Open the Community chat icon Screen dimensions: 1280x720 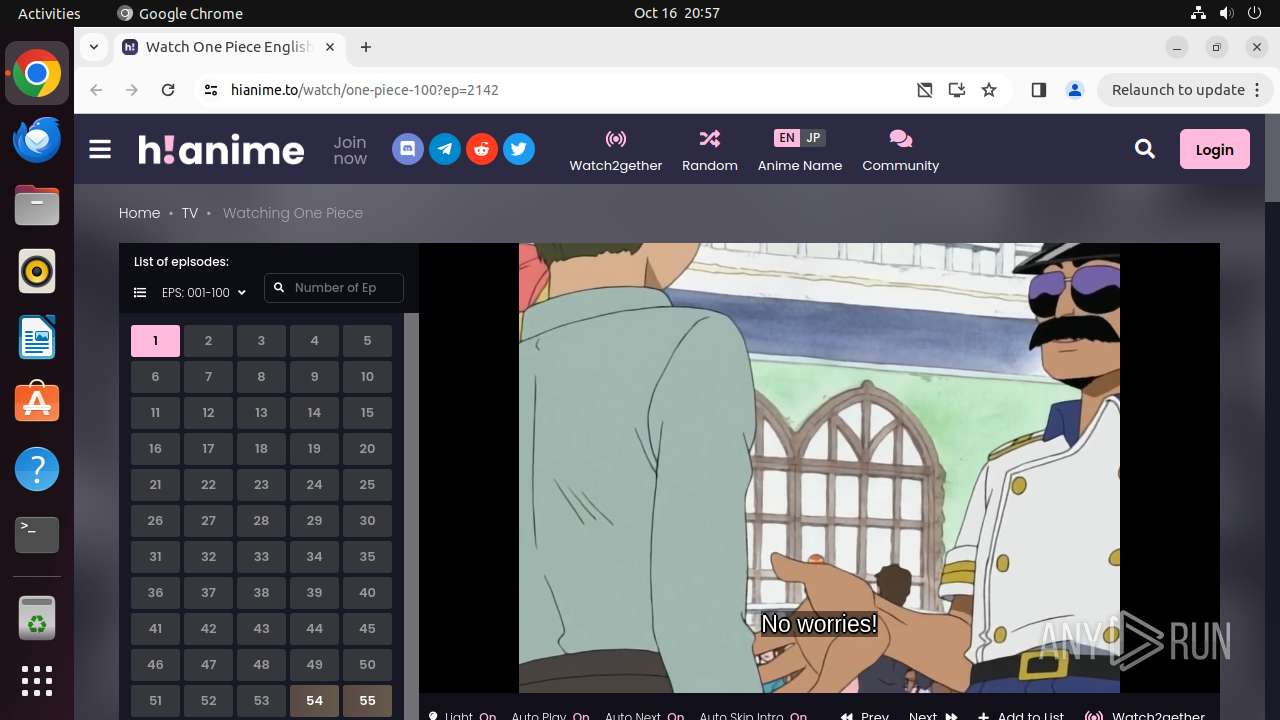(x=901, y=138)
